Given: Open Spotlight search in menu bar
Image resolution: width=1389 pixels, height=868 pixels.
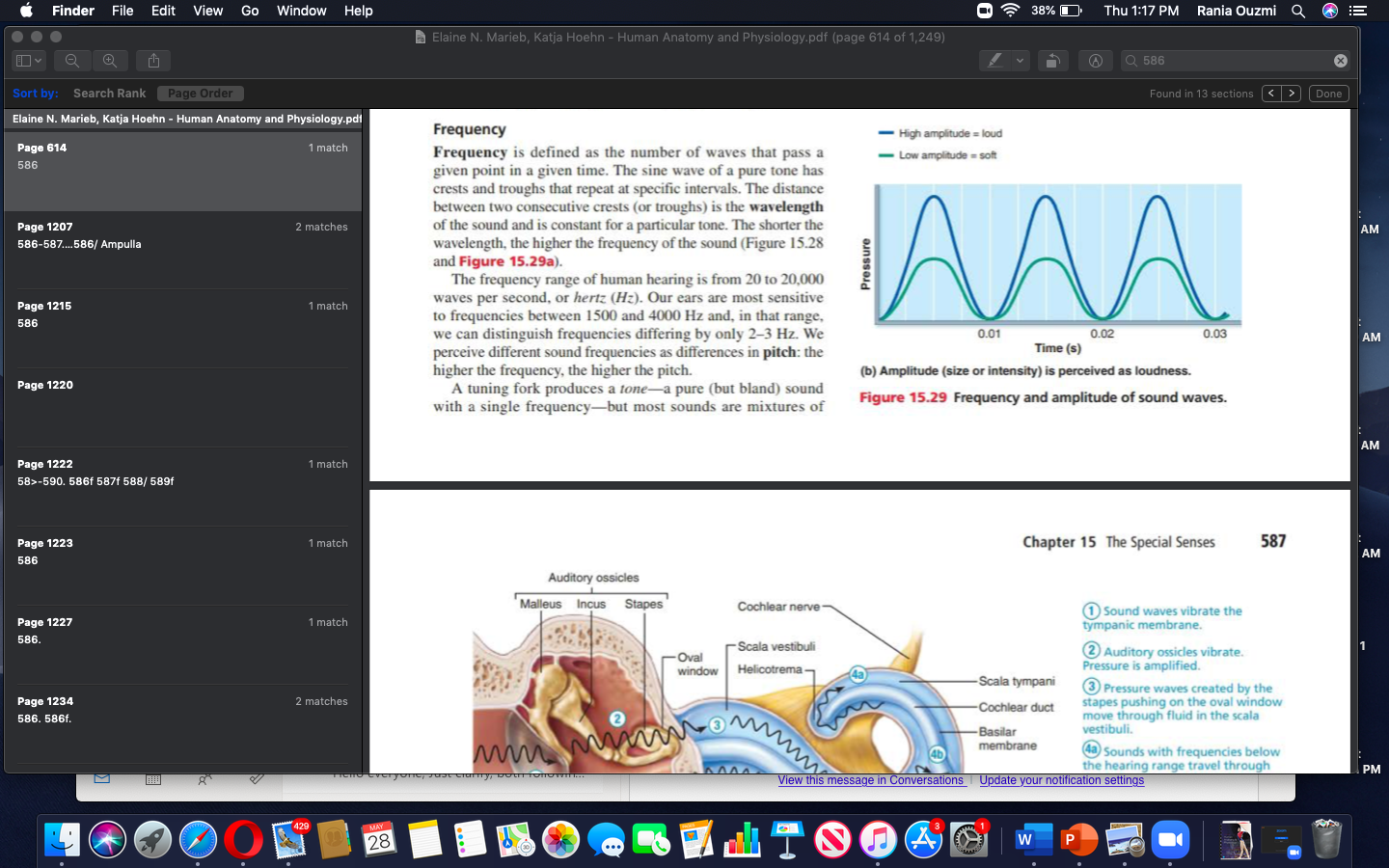Looking at the screenshot, I should [1298, 11].
